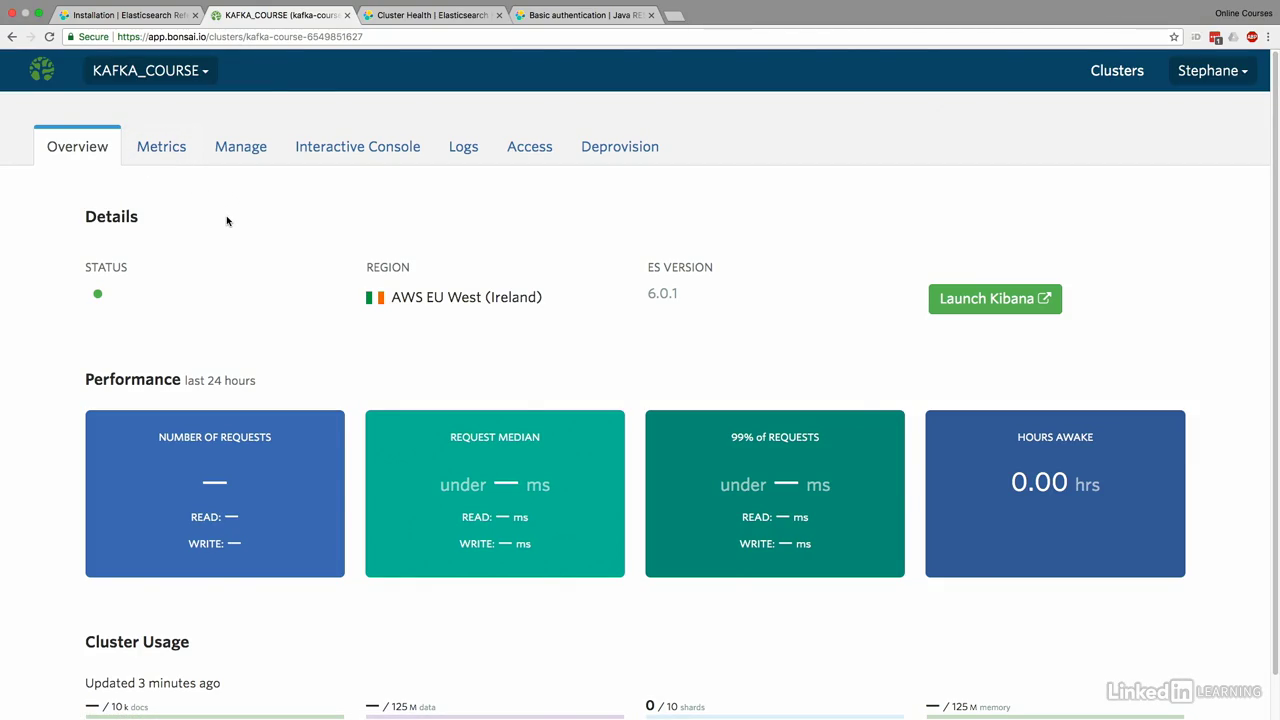Viewport: 1280px width, 720px height.
Task: Click the shards usage progress bar
Action: point(775,716)
